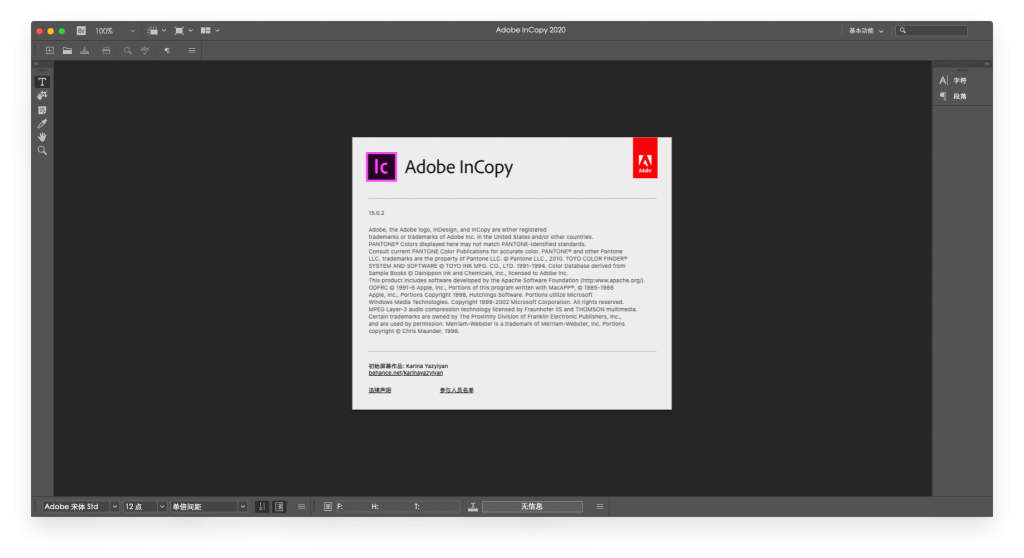
Task: Select the Note tool
Action: (x=42, y=110)
